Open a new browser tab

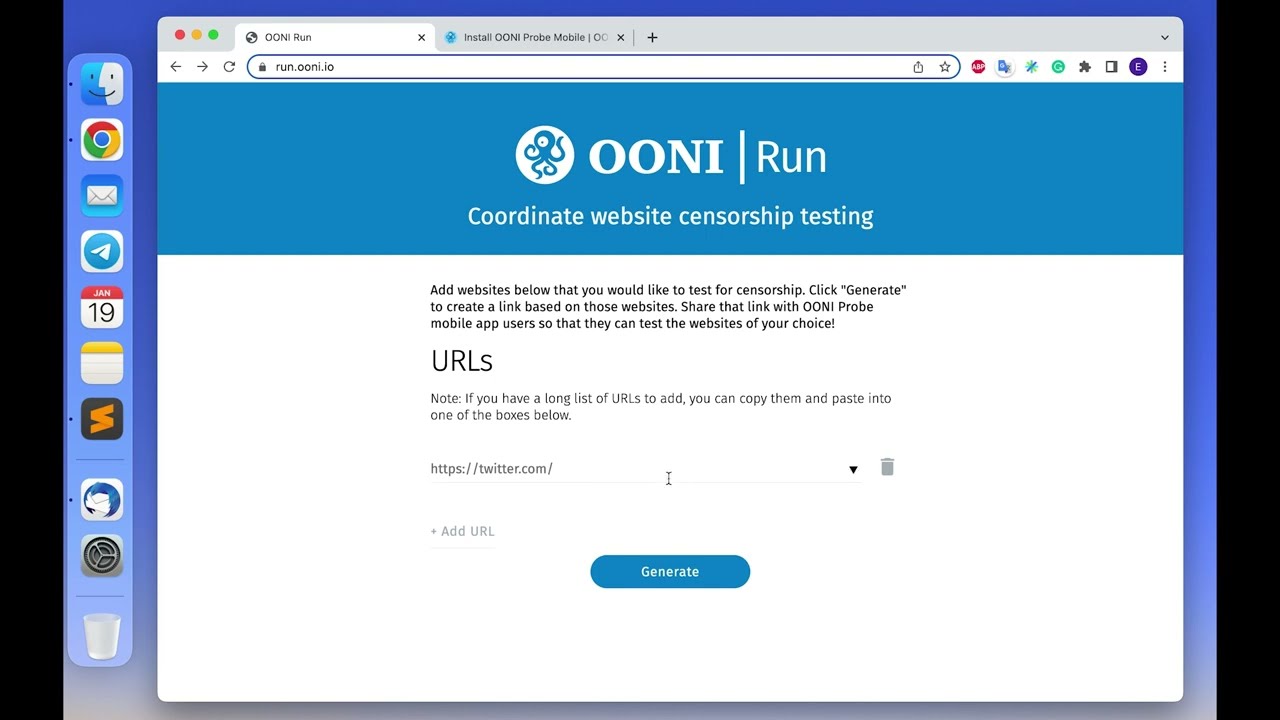pyautogui.click(x=652, y=37)
